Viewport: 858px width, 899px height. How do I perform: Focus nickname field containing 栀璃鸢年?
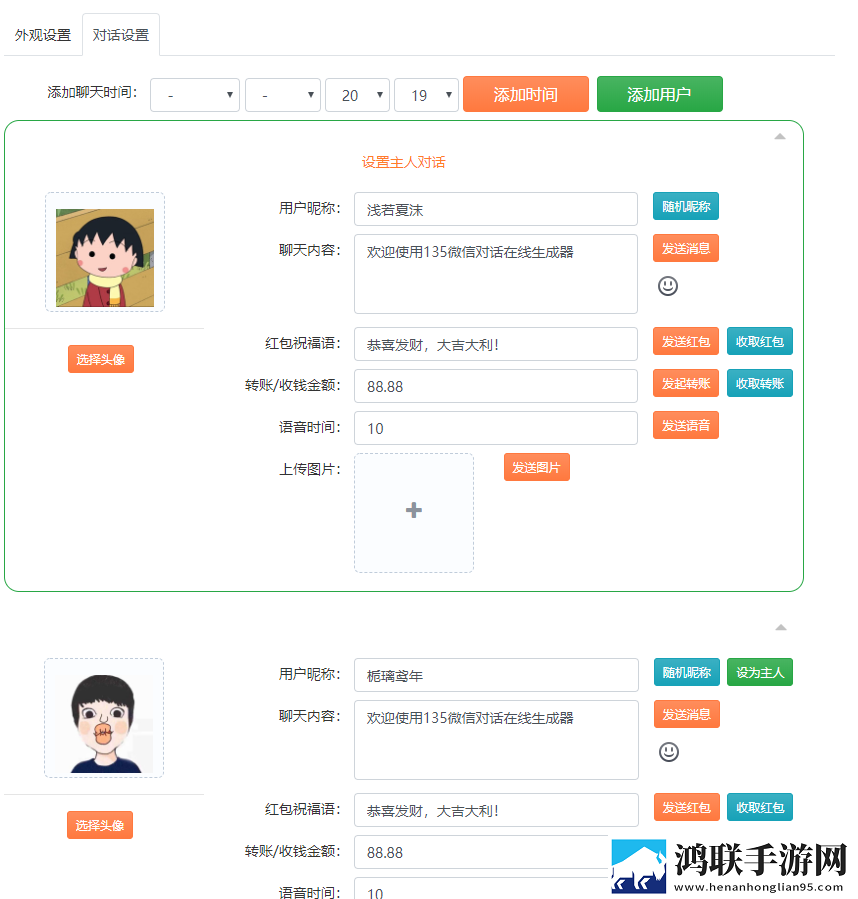coord(497,675)
